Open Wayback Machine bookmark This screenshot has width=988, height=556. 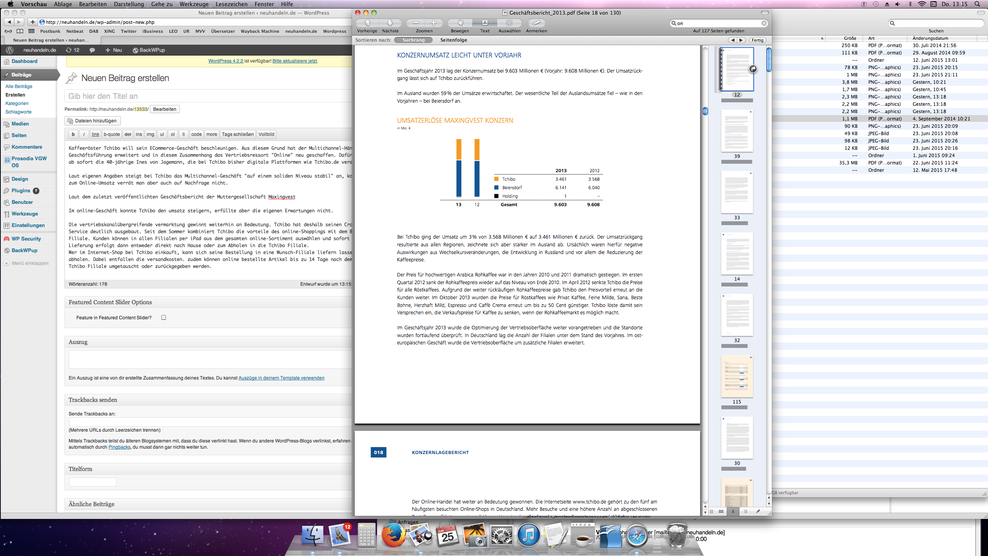[260, 31]
